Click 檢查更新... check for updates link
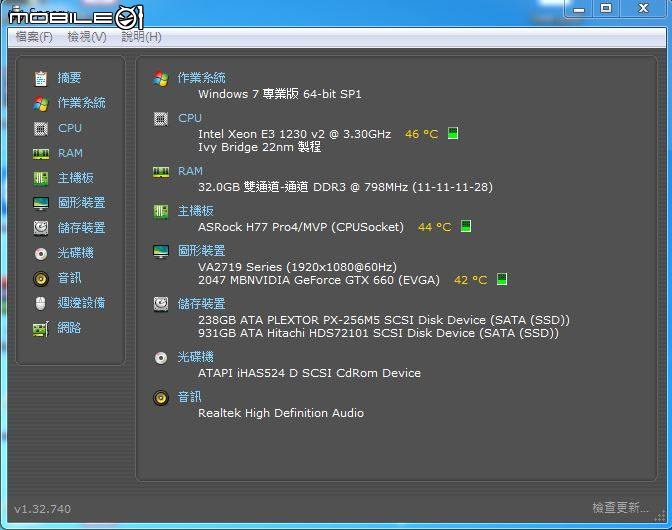This screenshot has width=672, height=530. tap(620, 508)
